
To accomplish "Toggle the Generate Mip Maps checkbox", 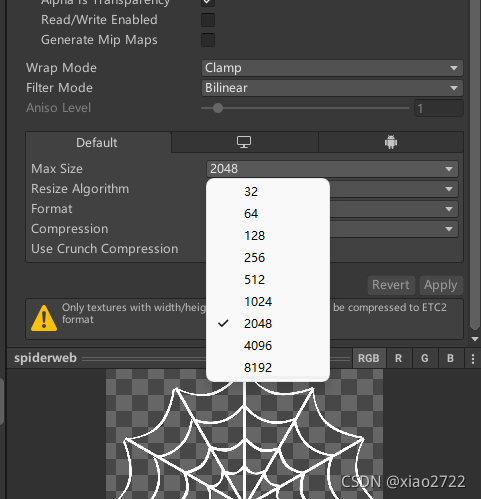I will click(208, 40).
